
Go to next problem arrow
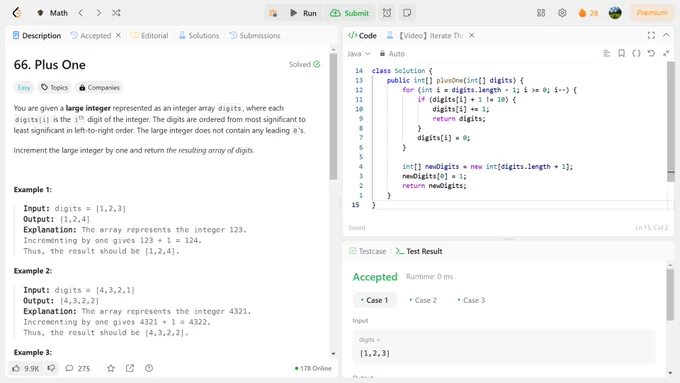[x=98, y=13]
